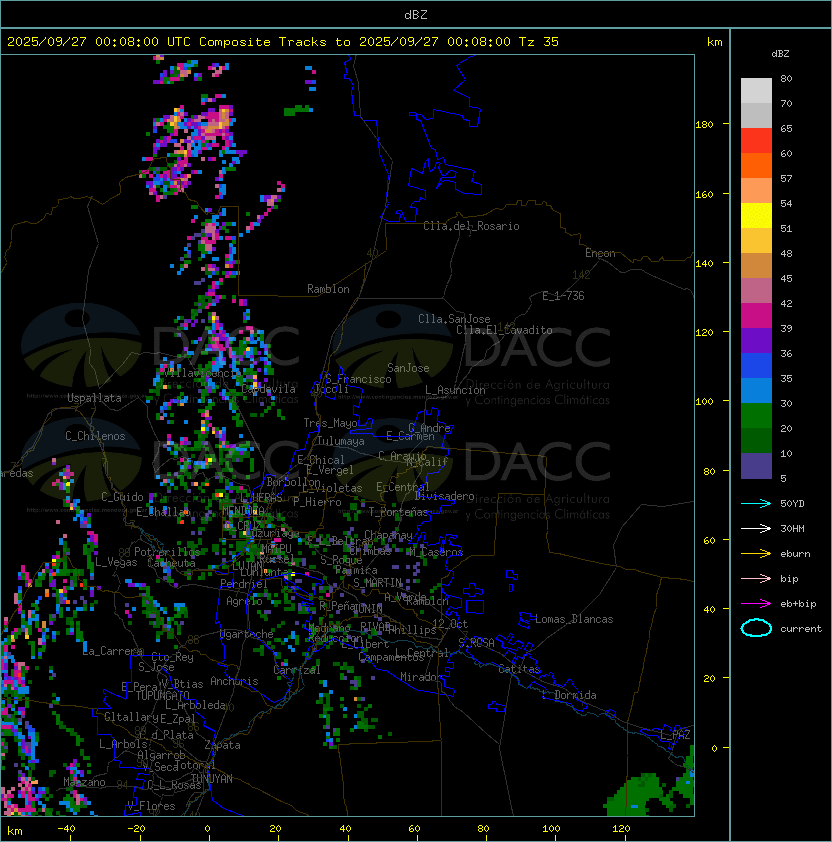Click the yellow eburn arrow in legend
Screen dimensions: 832x842
click(756, 554)
